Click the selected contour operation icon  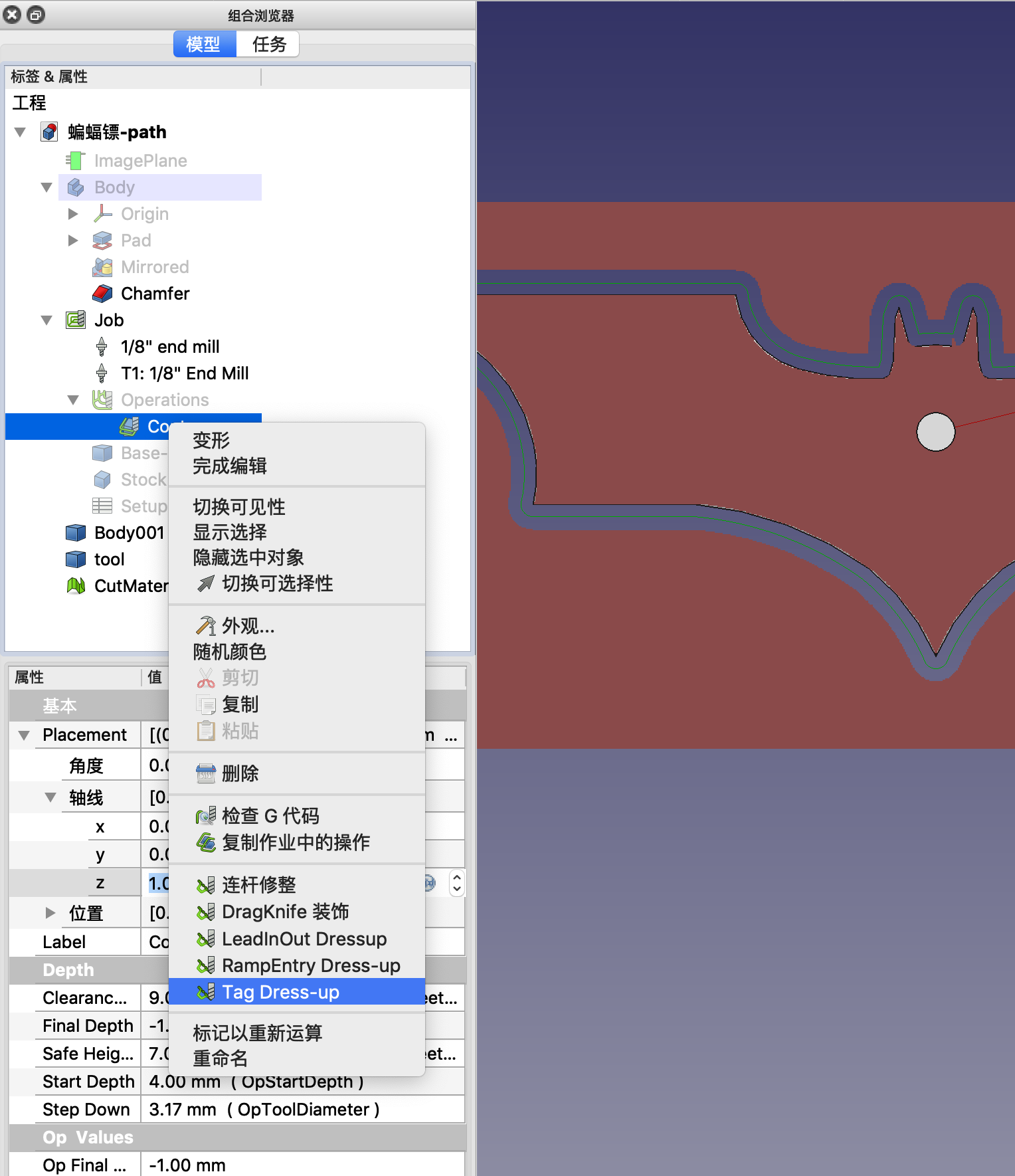point(129,426)
